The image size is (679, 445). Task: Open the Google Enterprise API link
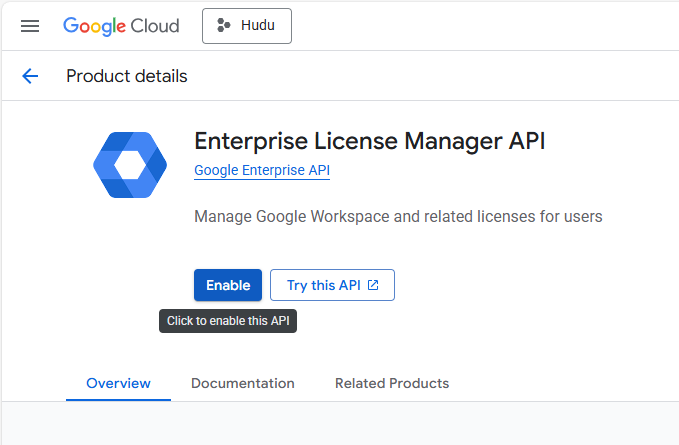tap(262, 171)
